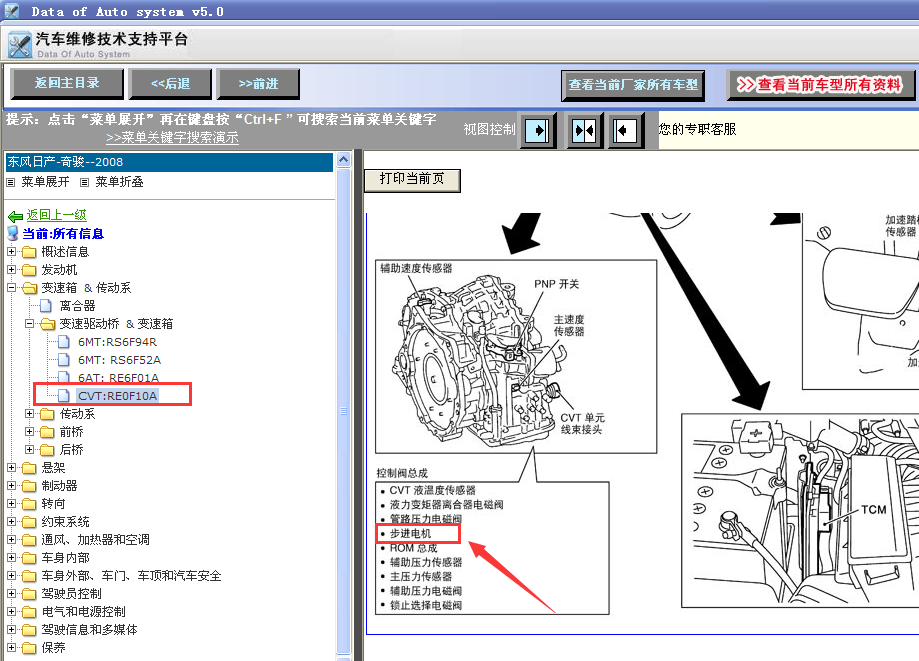This screenshot has width=919, height=661.
Task: Click the 6MT:RS6F94R document icon
Action: click(x=64, y=342)
